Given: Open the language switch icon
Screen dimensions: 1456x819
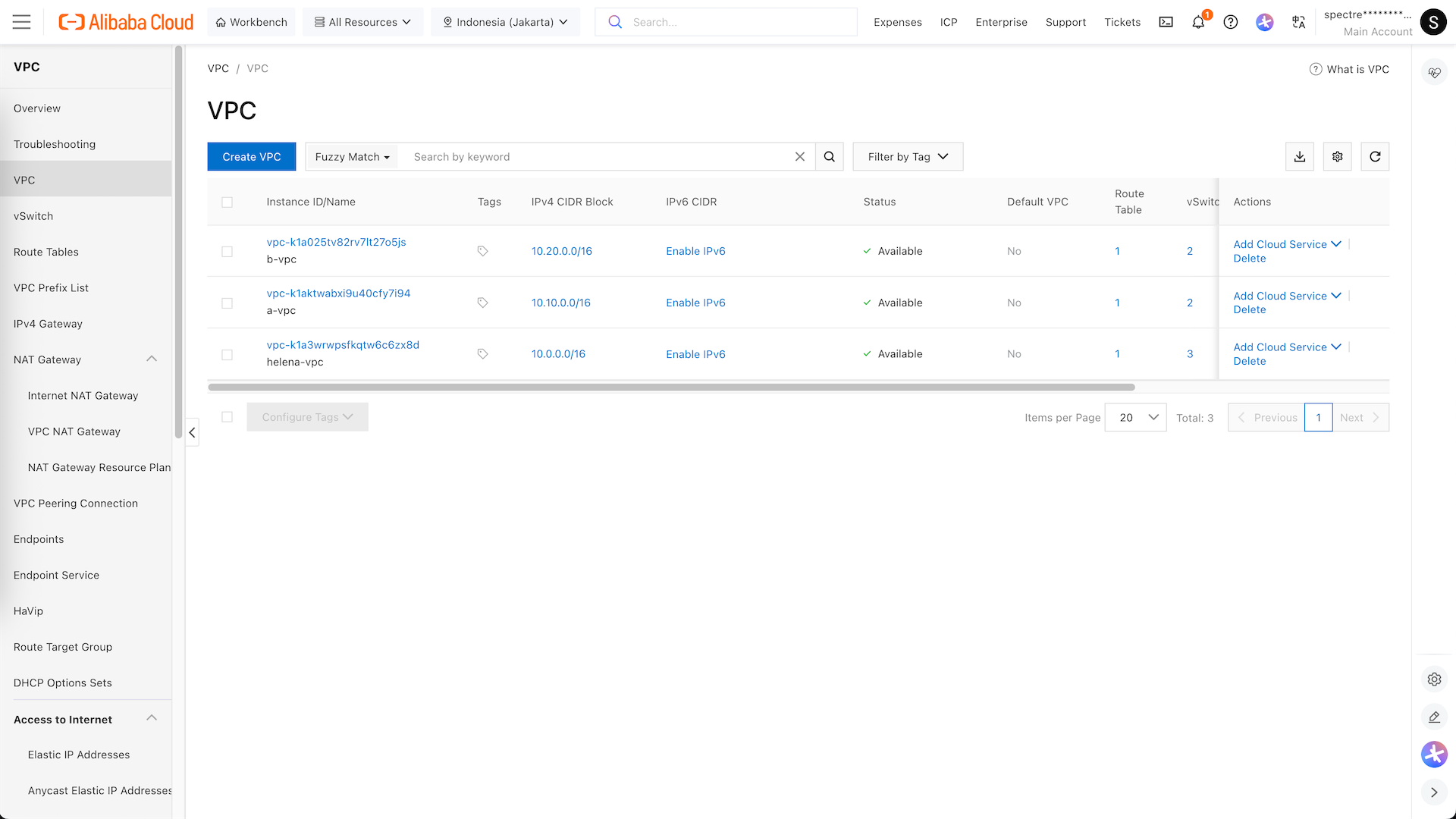Looking at the screenshot, I should pos(1298,22).
